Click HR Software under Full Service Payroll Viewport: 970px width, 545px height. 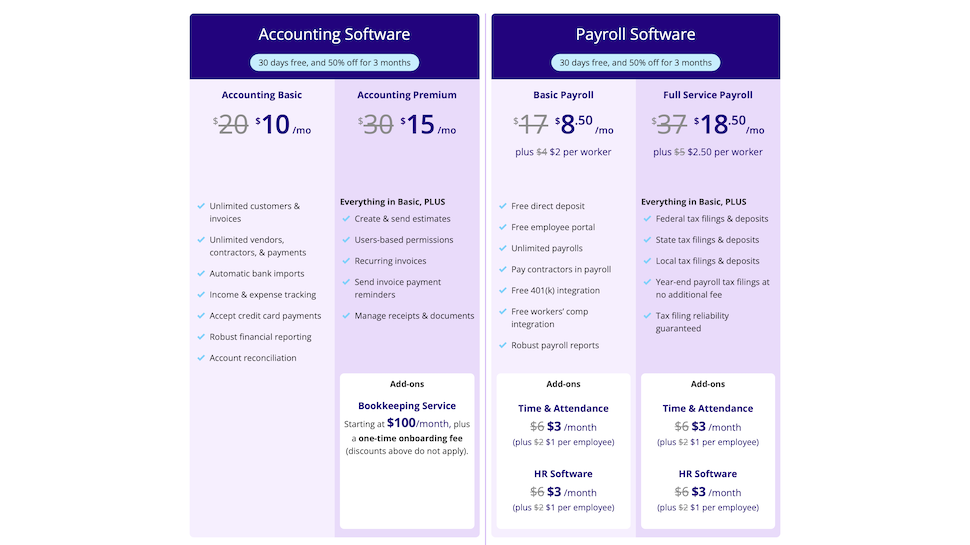pyautogui.click(x=708, y=474)
